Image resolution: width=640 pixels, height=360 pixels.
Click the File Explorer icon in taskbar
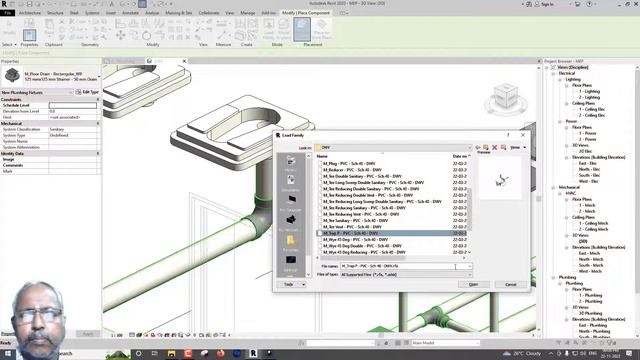171,353
